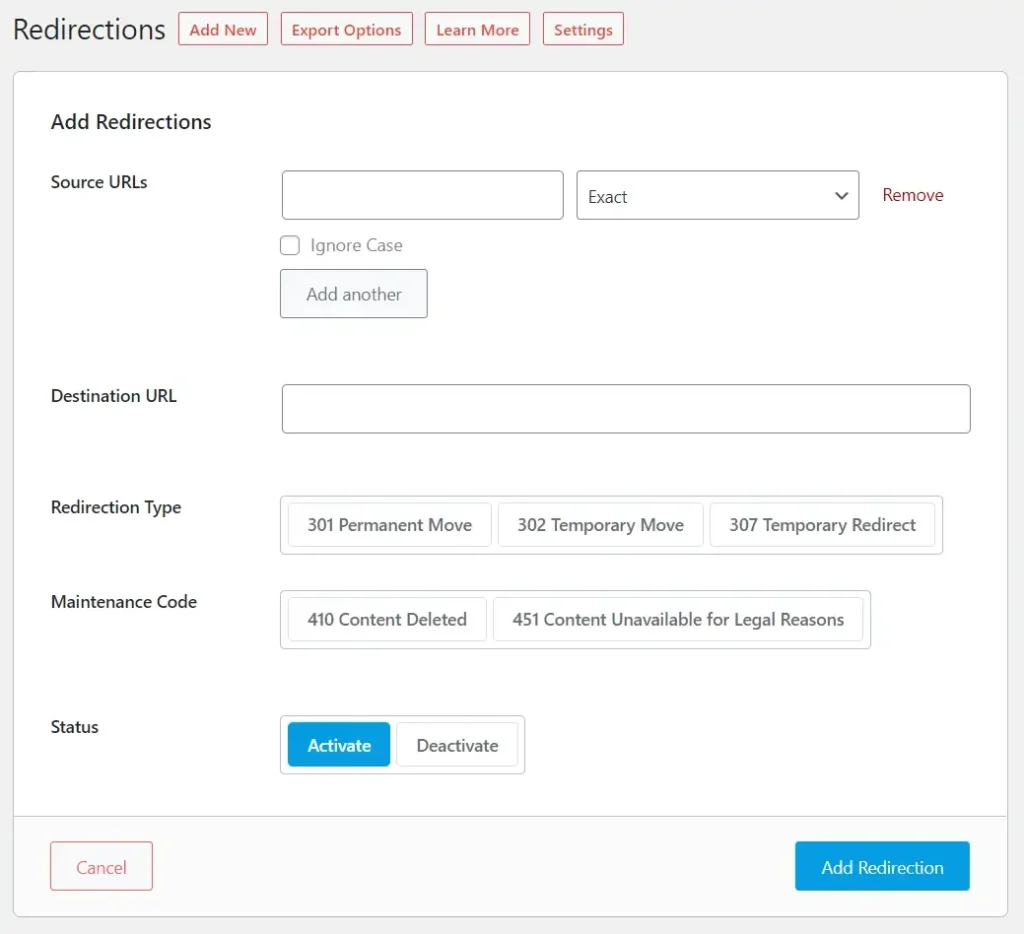Click the Source URLs label
The height and width of the screenshot is (934, 1024).
[x=99, y=182]
